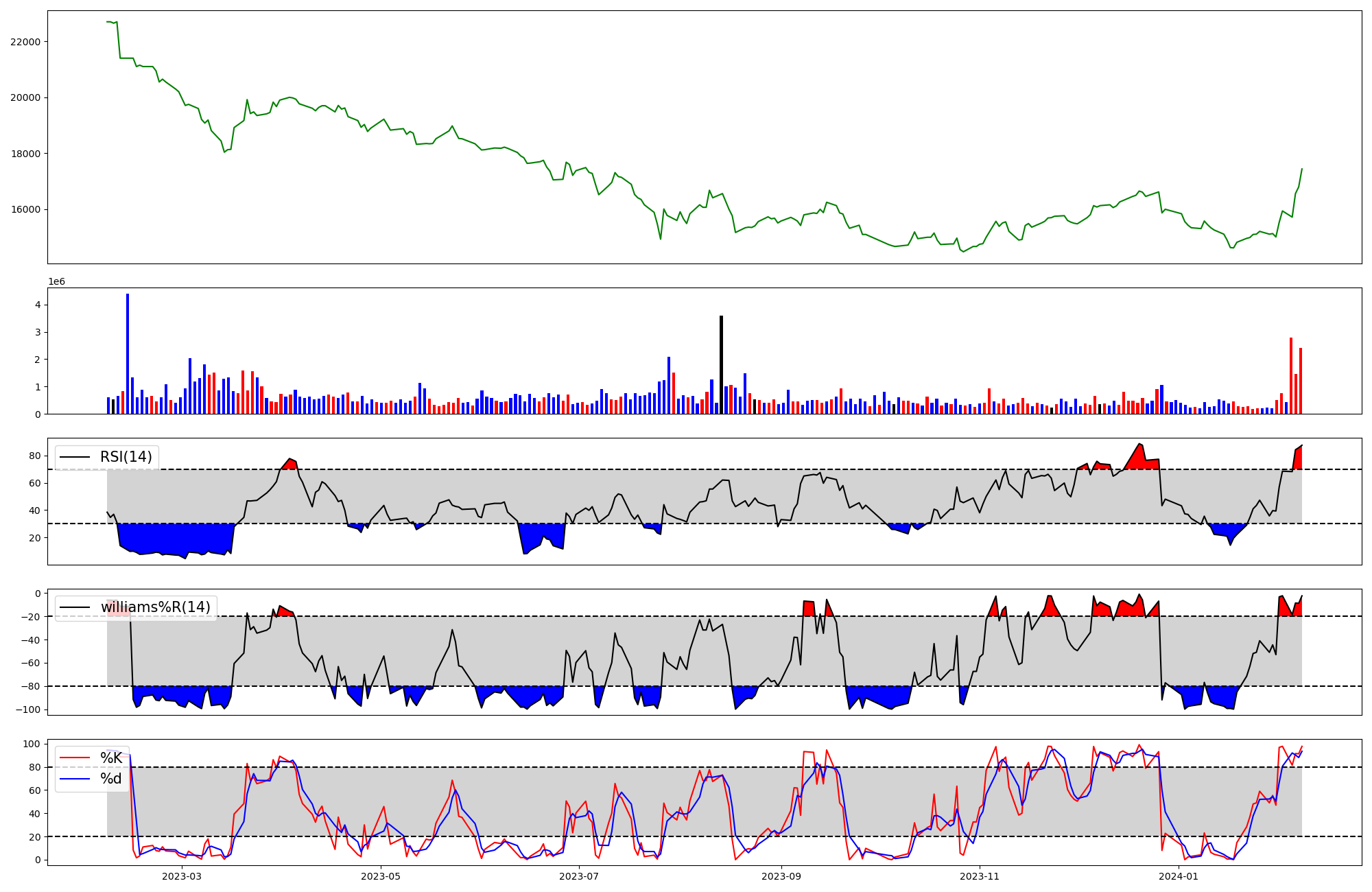Click the 80 tick on RSI axis

(x=34, y=456)
